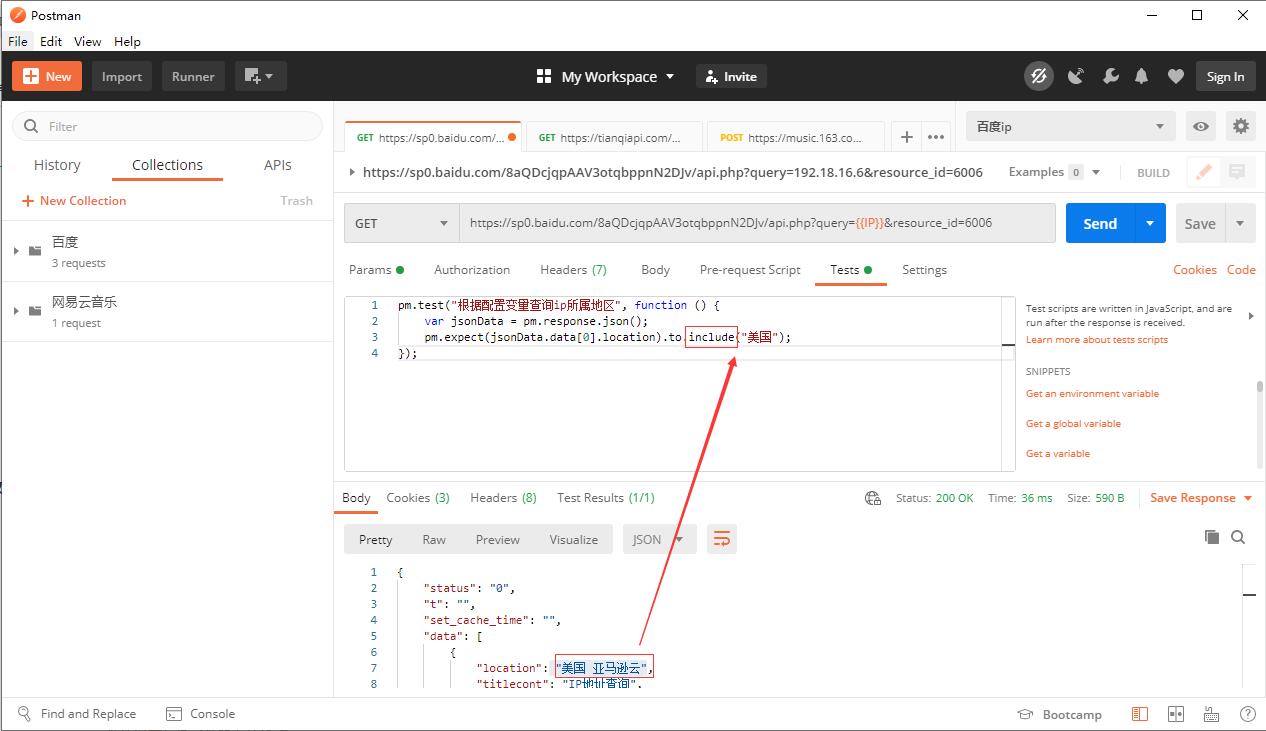Switch response view to Raw
1266x731 pixels.
(434, 539)
